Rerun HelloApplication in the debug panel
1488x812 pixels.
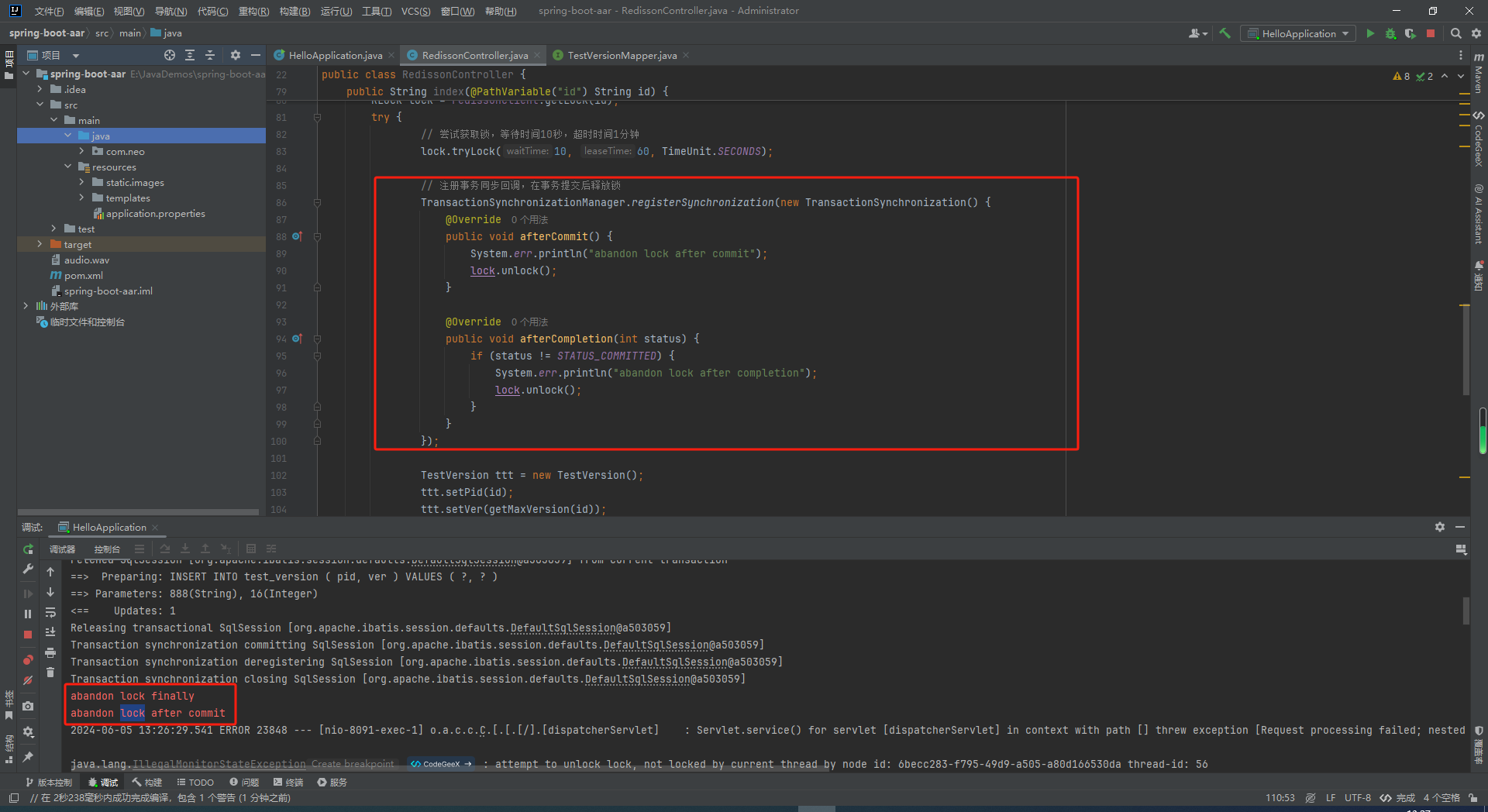pos(28,549)
